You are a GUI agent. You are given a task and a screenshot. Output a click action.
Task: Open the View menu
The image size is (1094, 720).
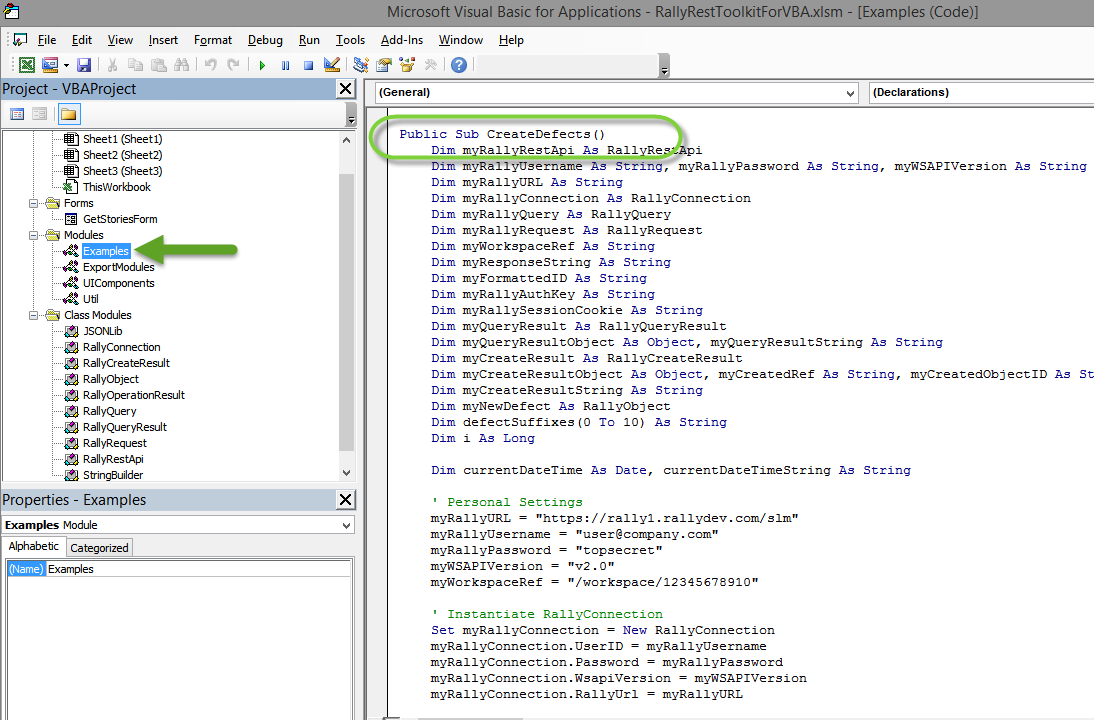click(120, 40)
